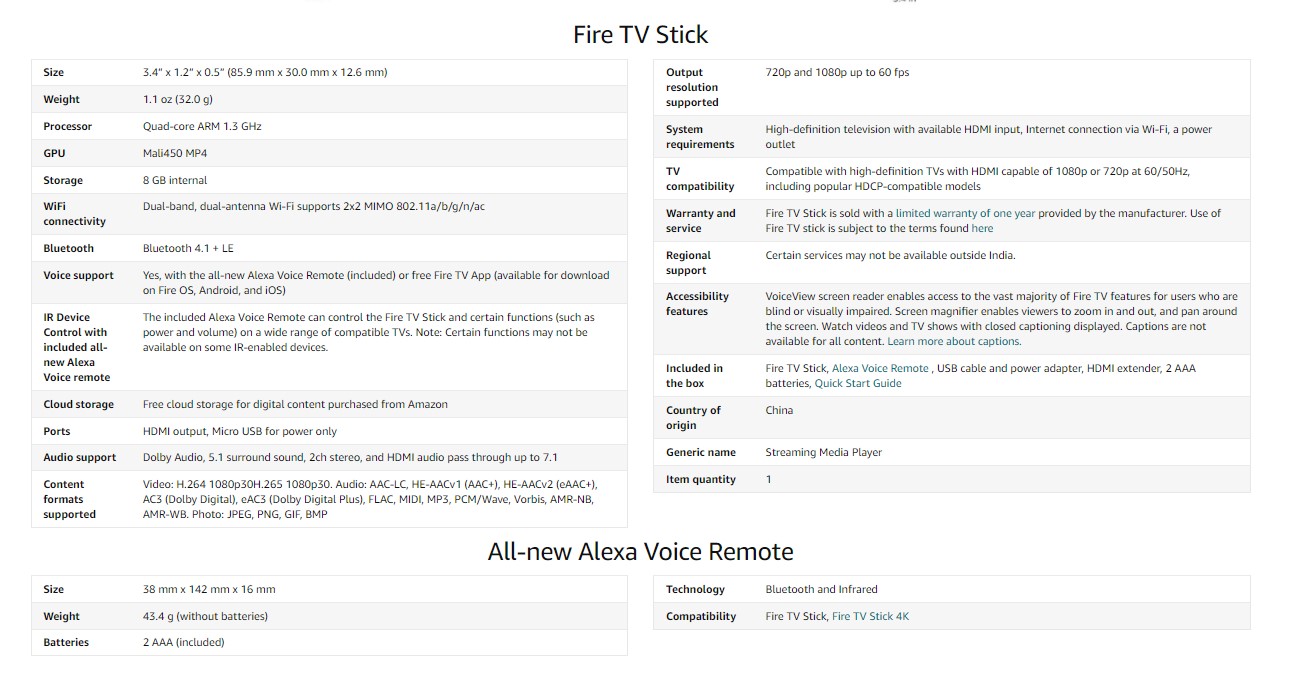Open Learn more about captions link
The image size is (1311, 685).
(x=954, y=341)
